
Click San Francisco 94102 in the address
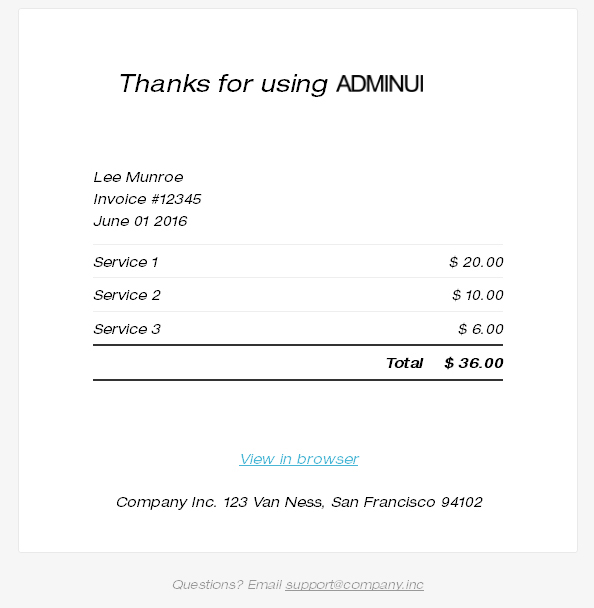[x=407, y=502]
